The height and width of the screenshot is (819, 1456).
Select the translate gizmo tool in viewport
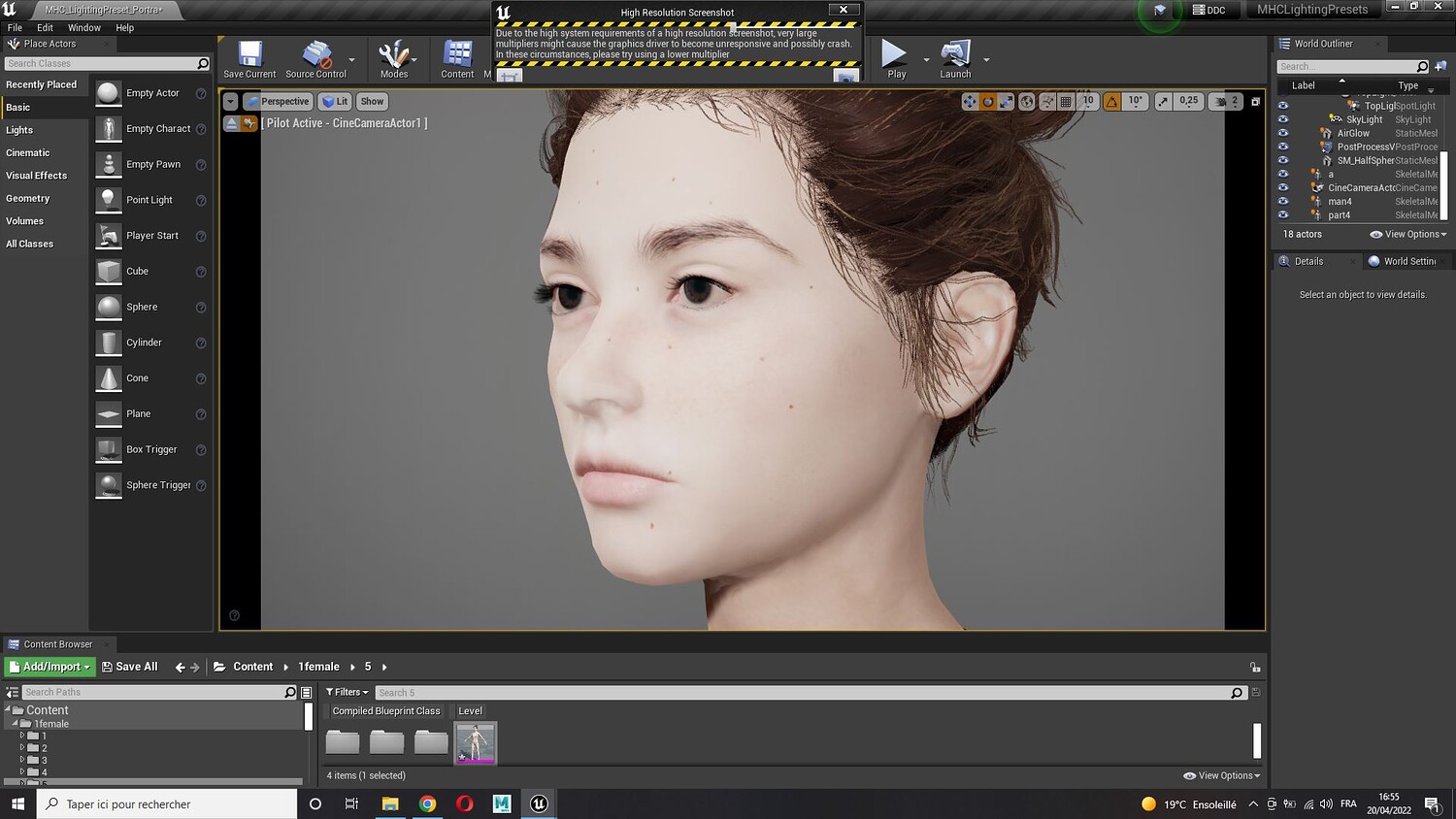(x=970, y=102)
